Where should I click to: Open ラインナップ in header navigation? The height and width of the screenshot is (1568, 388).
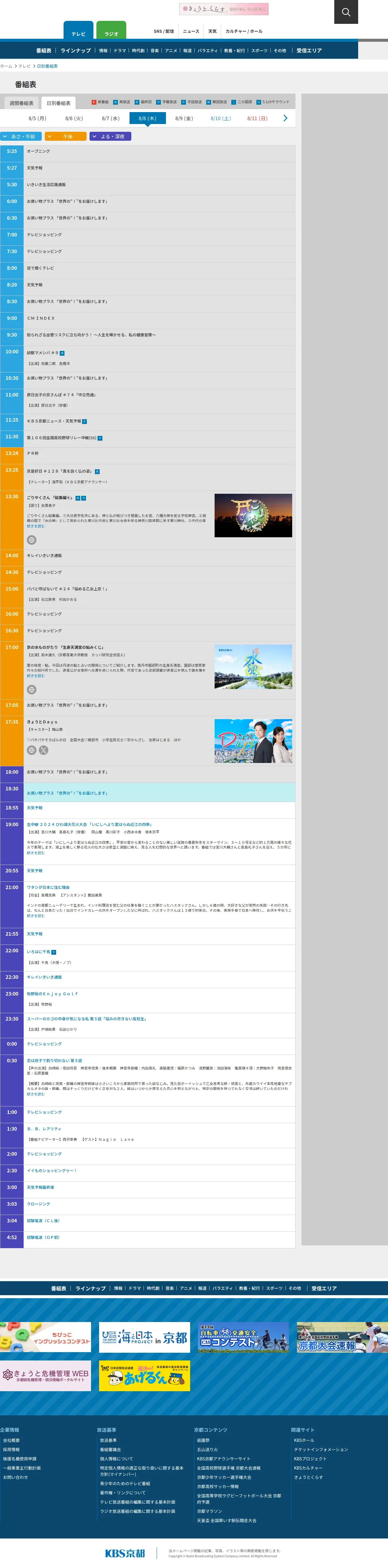coord(76,50)
